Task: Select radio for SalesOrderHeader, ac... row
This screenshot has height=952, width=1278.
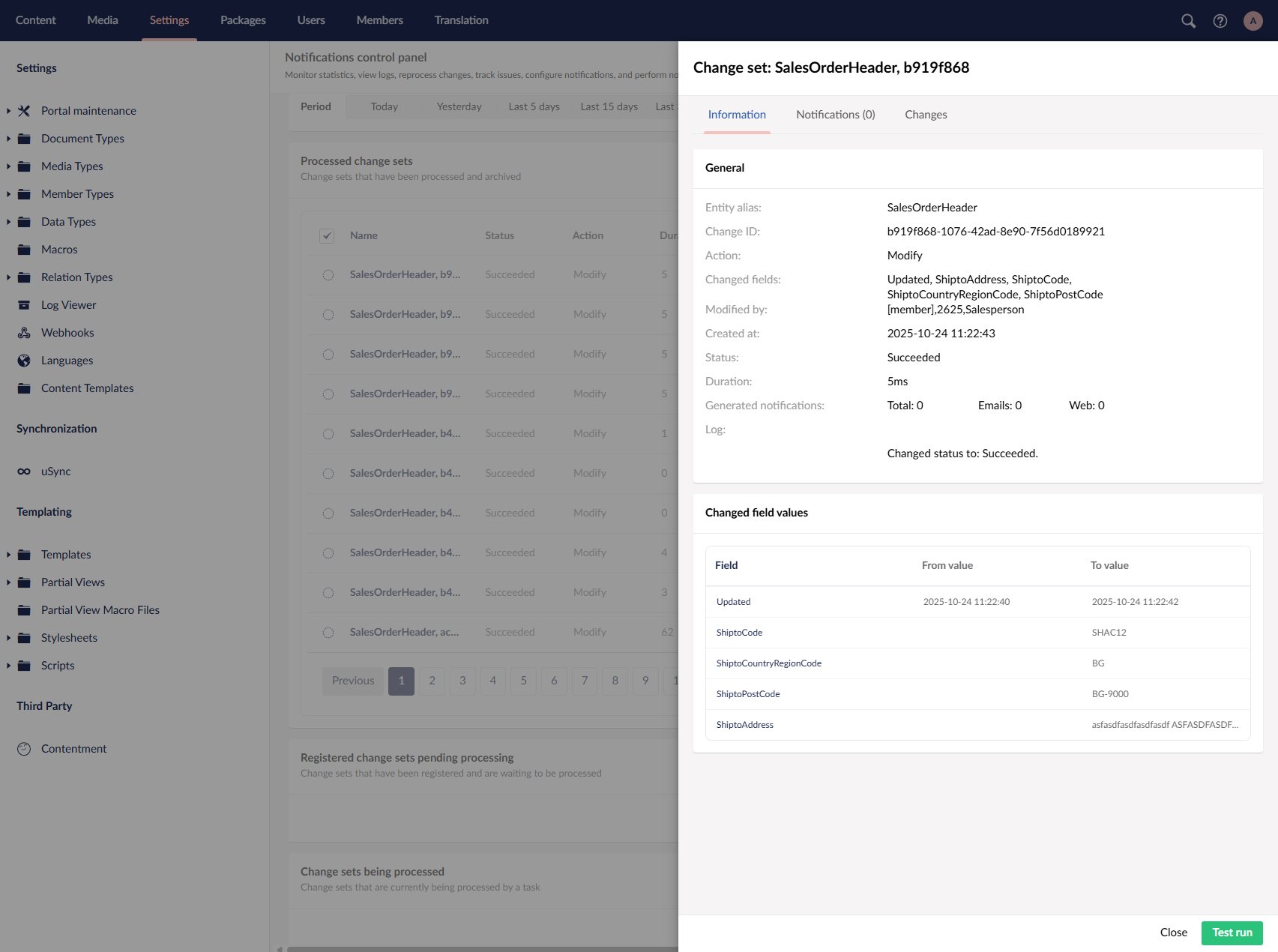Action: click(328, 633)
